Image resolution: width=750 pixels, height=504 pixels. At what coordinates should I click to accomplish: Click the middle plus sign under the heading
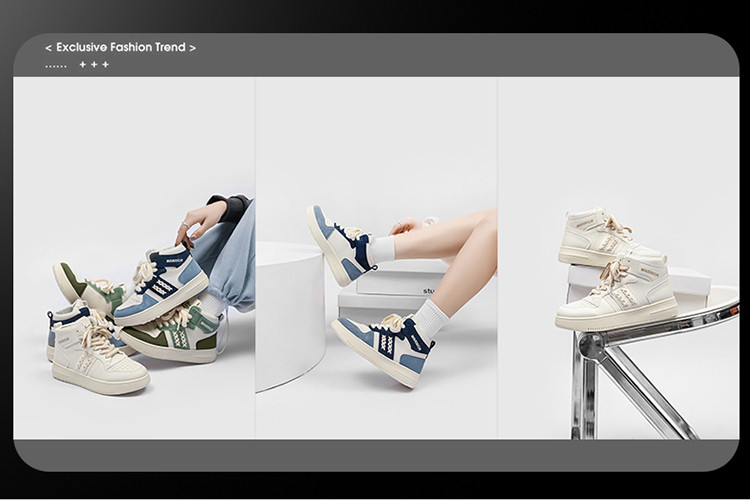(x=94, y=65)
